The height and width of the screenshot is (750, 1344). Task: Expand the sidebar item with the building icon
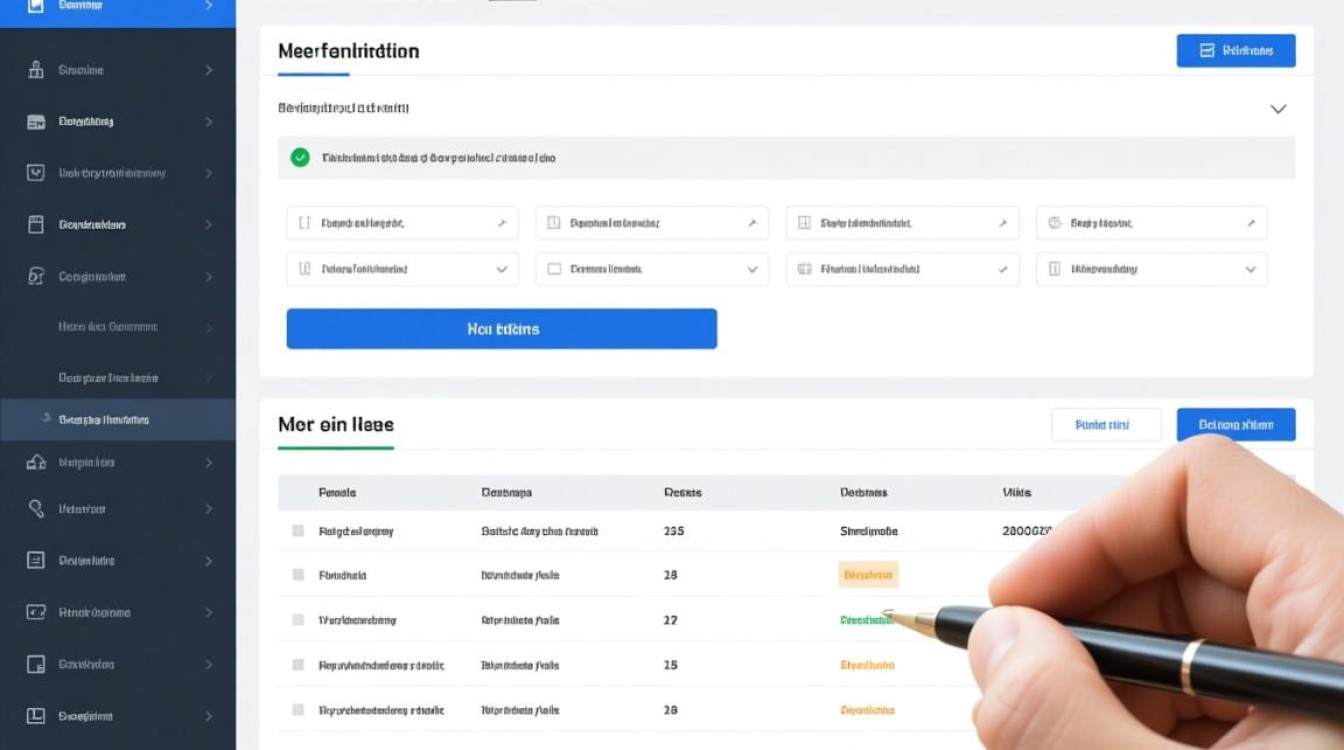coord(208,70)
